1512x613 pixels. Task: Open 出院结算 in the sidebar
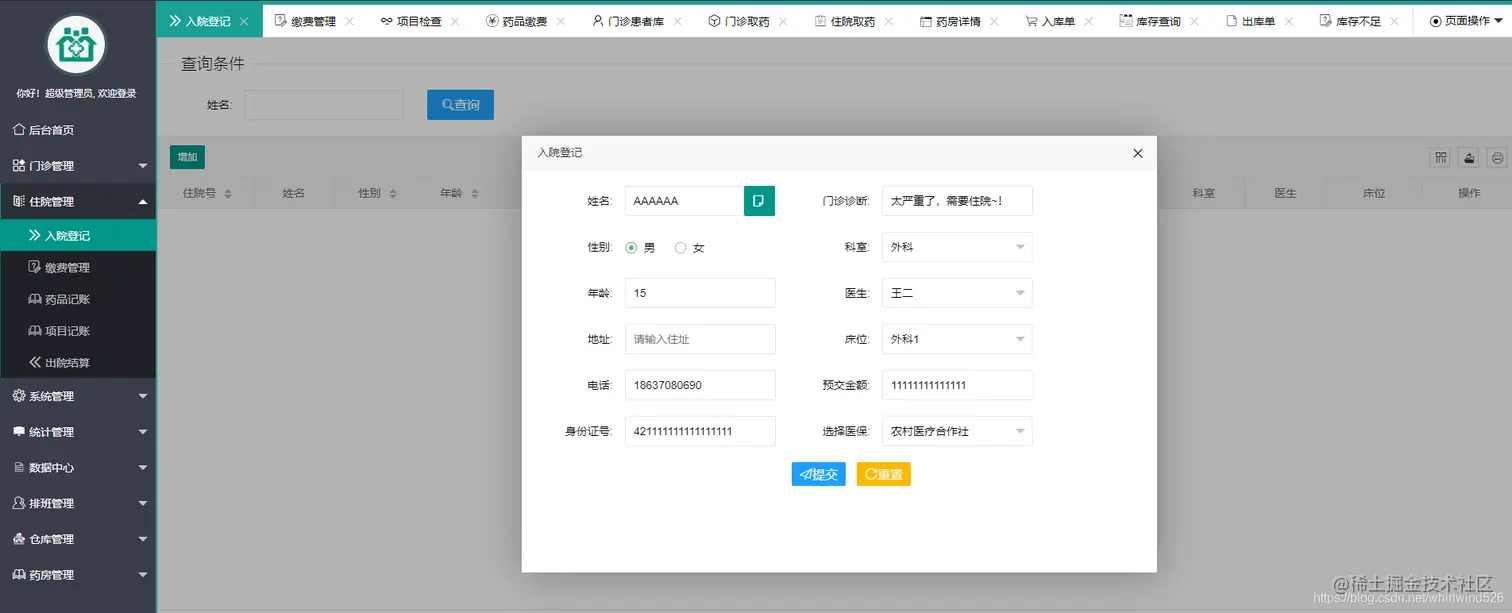[78, 363]
